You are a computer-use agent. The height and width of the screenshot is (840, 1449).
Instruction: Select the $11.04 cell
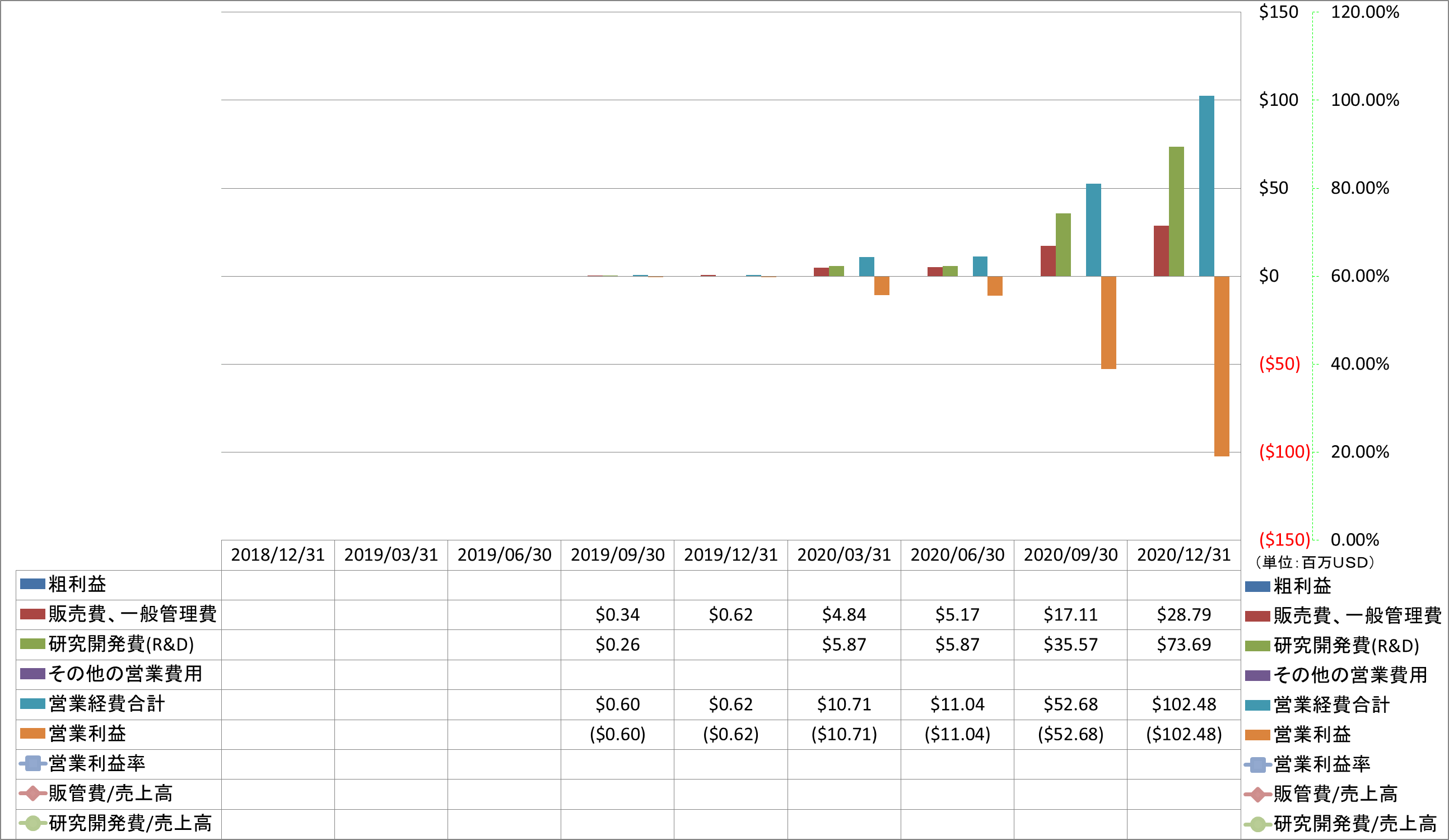pos(957,704)
